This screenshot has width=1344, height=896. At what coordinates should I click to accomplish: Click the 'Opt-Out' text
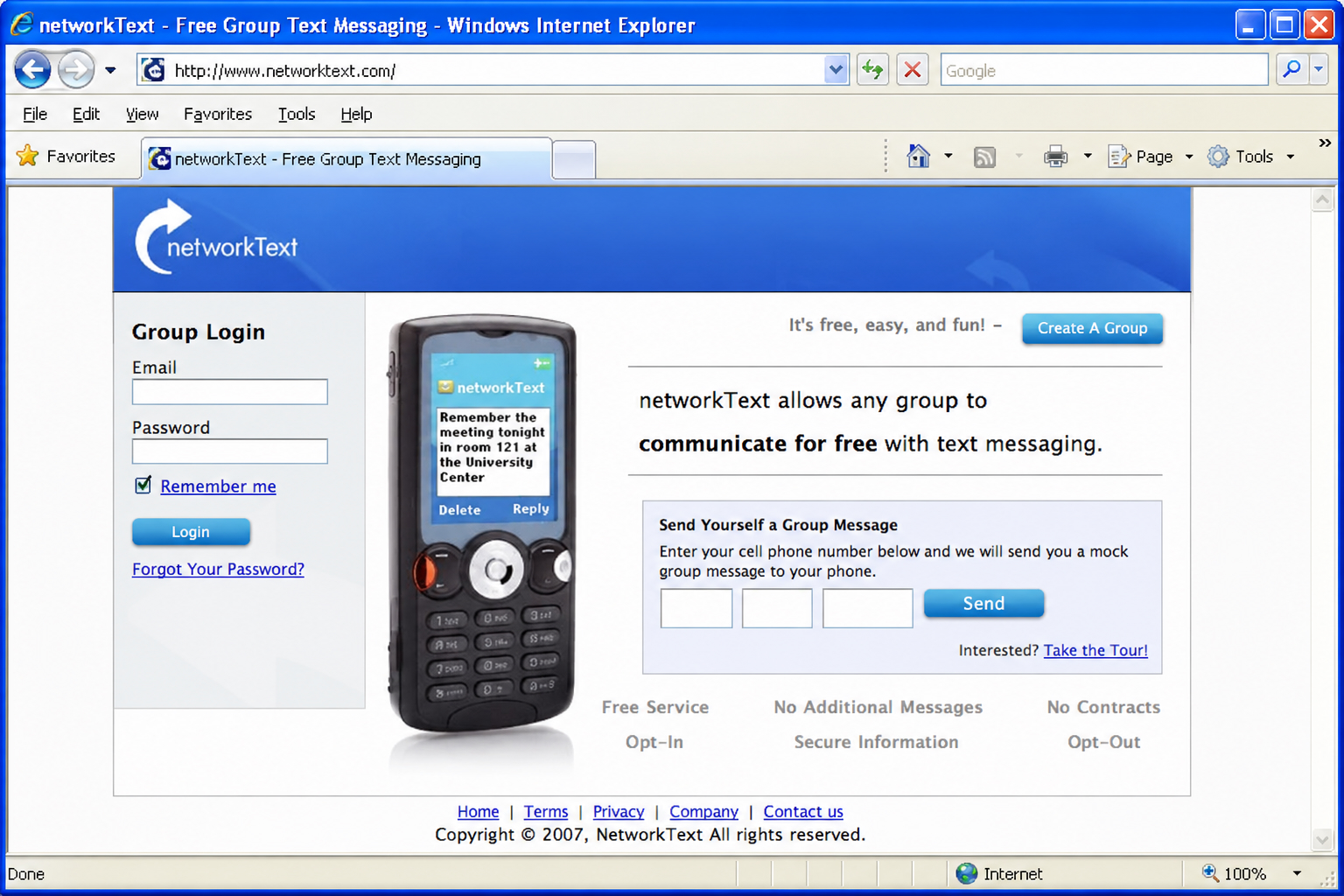point(1103,742)
